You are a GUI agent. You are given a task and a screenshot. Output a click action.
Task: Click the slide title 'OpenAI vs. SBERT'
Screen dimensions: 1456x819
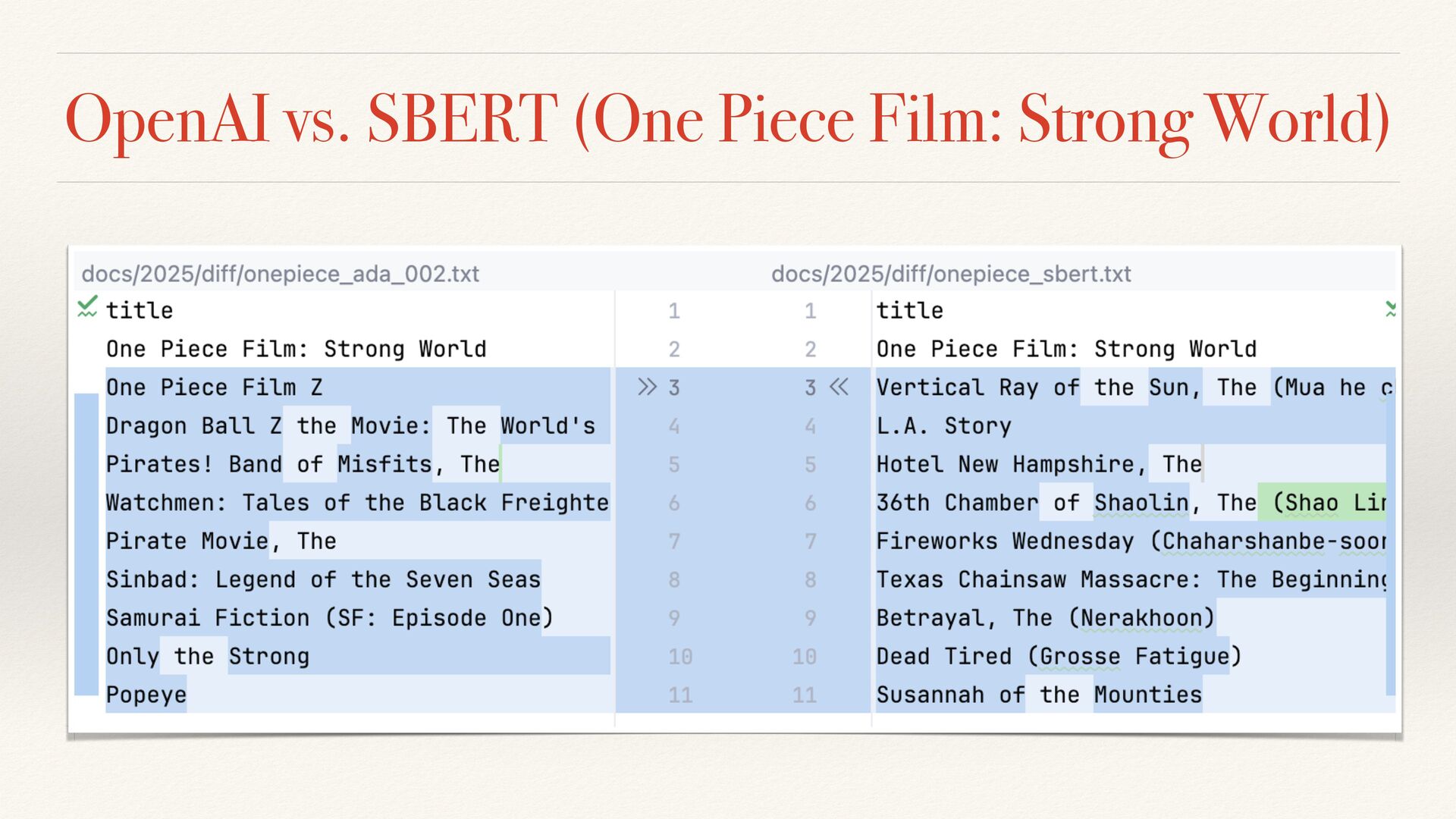coord(312,118)
